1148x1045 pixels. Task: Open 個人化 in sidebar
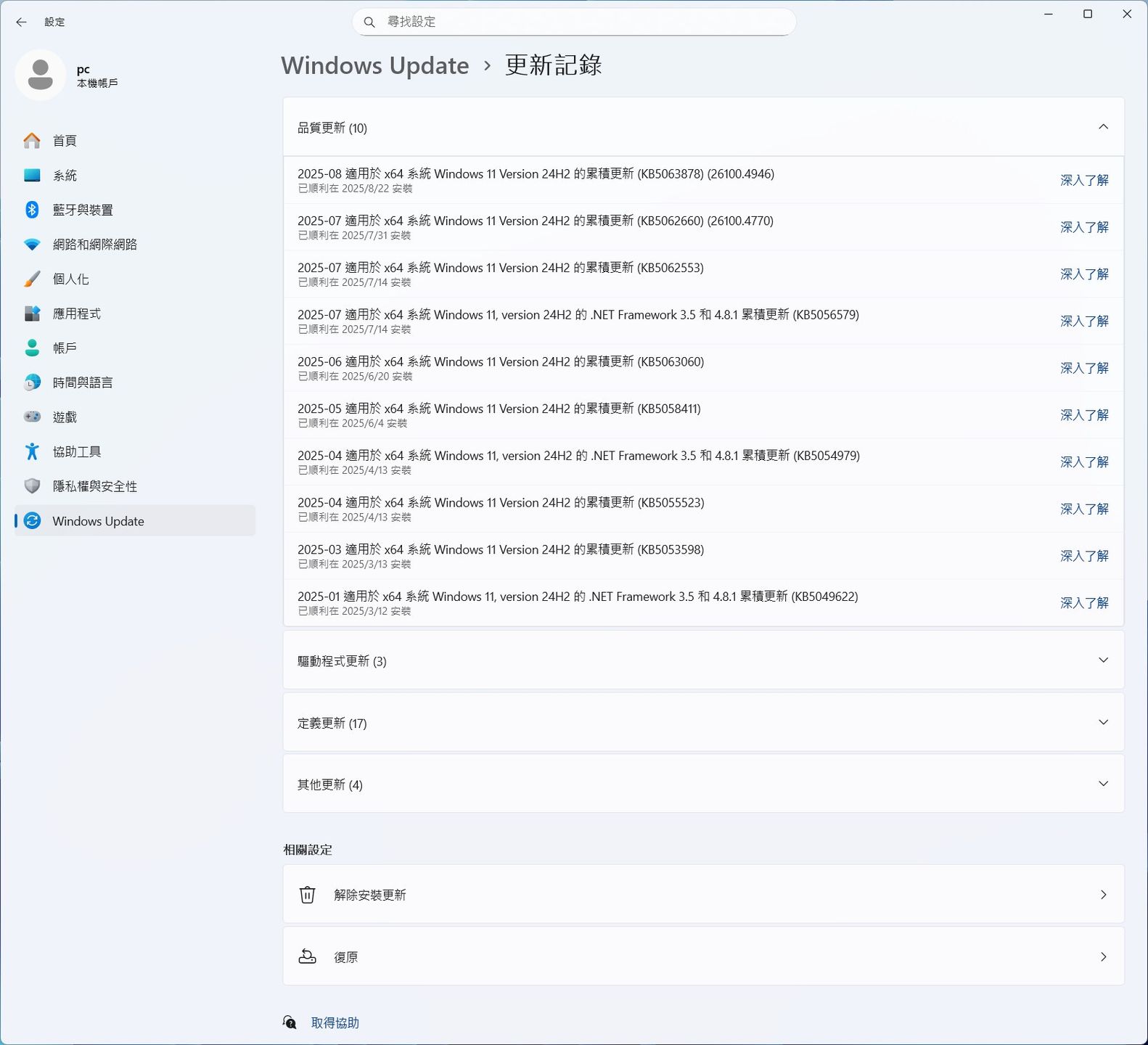tap(135, 279)
